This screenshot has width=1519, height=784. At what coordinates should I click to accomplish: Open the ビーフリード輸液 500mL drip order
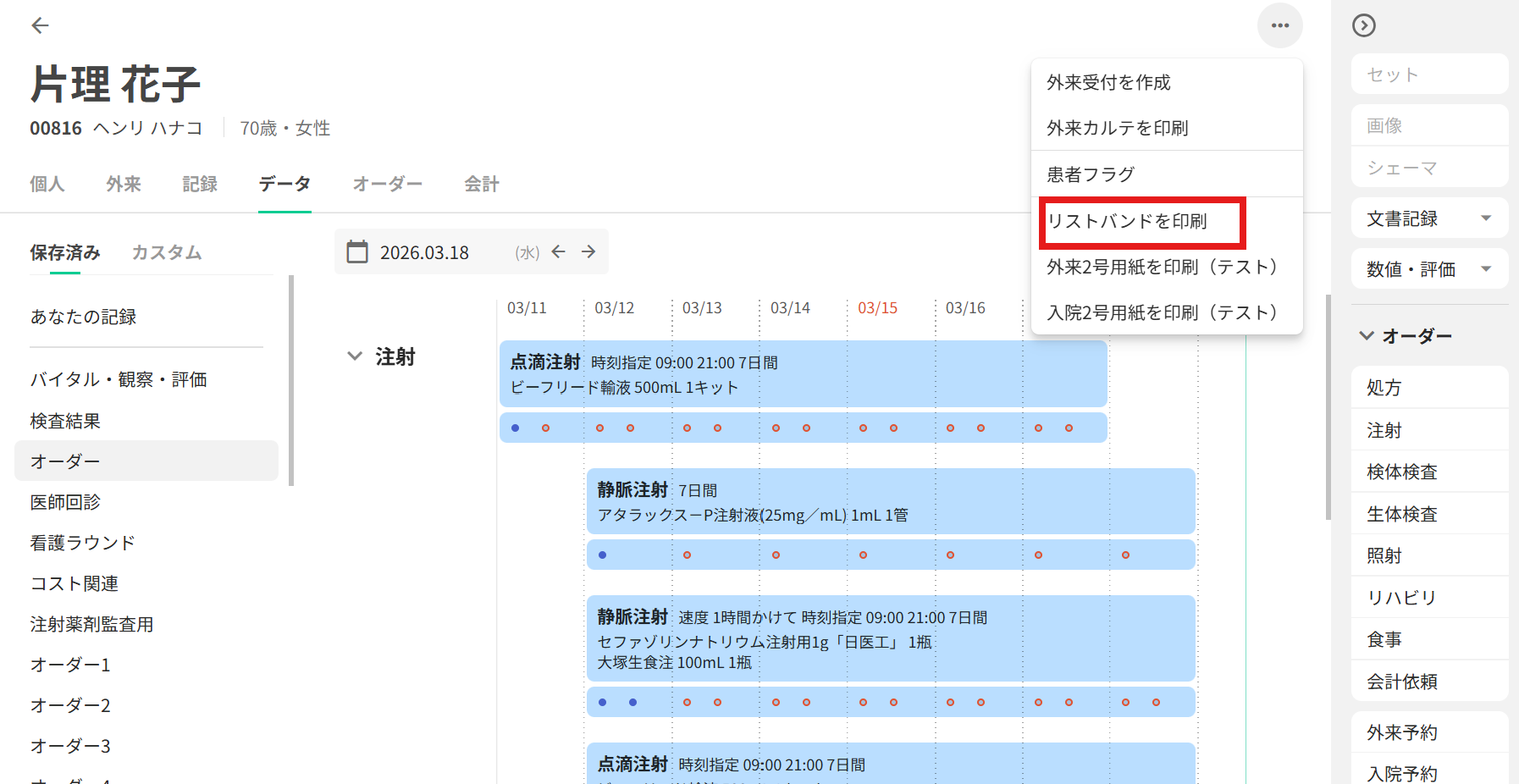pyautogui.click(x=804, y=374)
